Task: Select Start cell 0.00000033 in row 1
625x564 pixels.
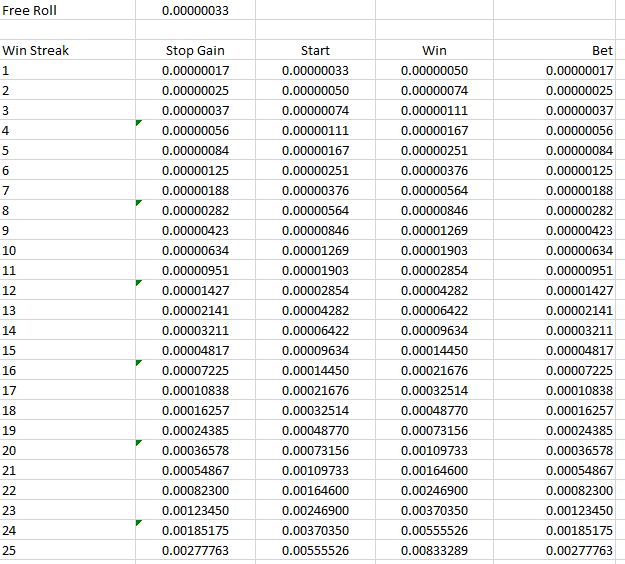Action: coord(315,70)
